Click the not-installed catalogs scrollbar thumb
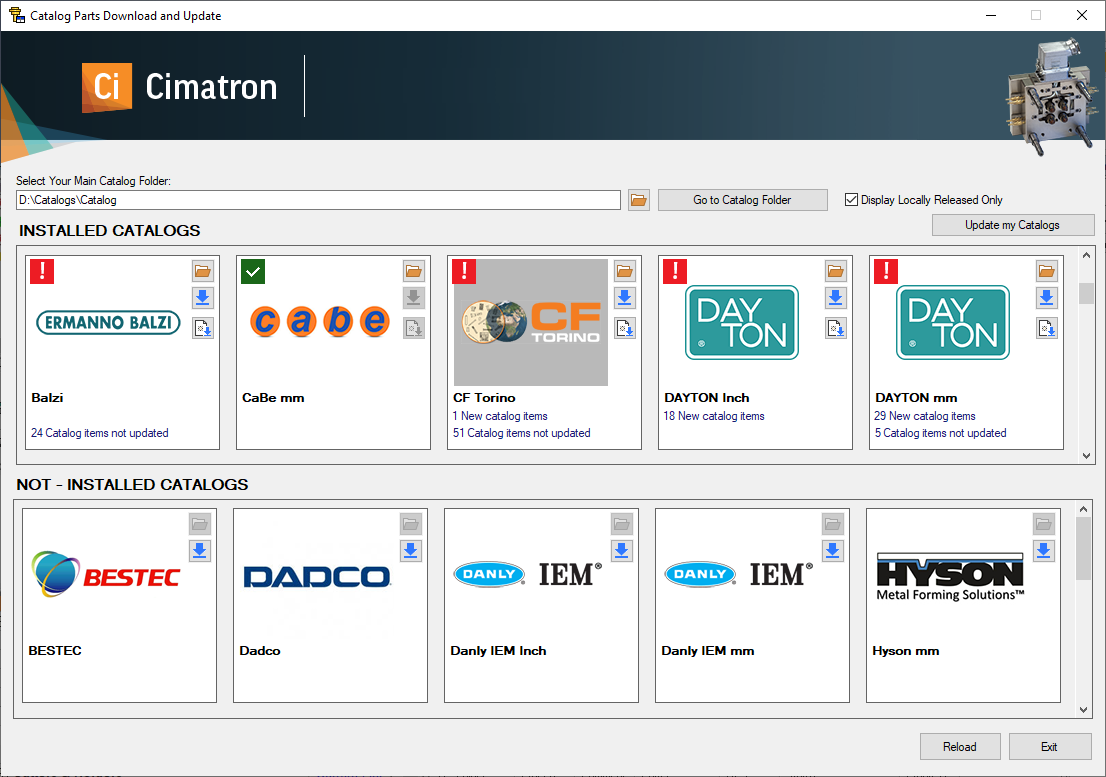1106x777 pixels. point(1083,549)
